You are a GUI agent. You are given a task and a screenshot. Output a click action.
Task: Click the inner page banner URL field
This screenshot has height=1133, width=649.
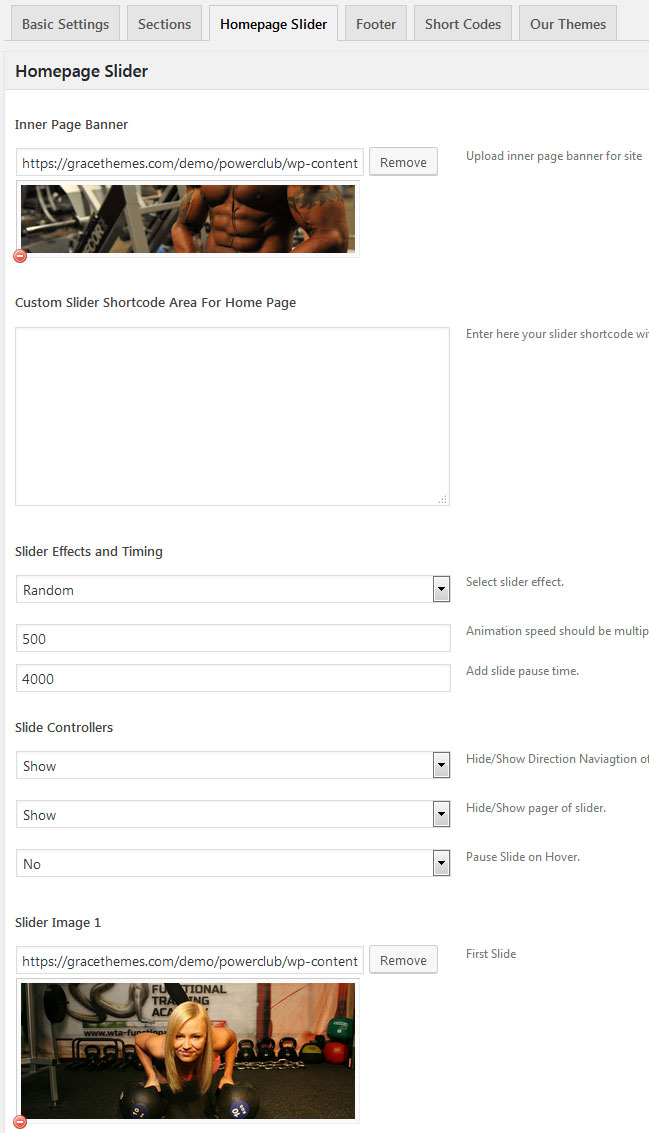[190, 163]
